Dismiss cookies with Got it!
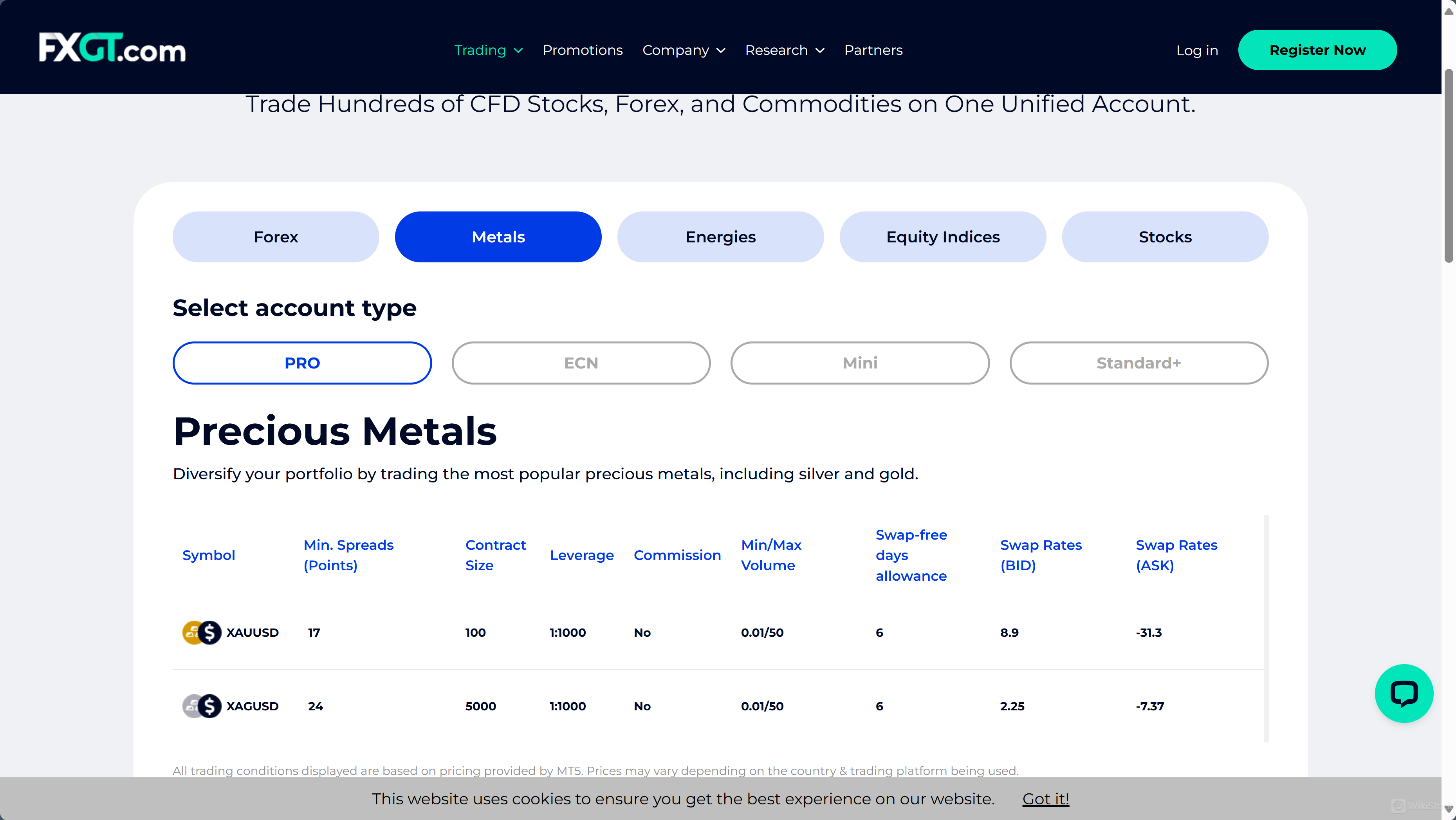This screenshot has height=820, width=1456. (1045, 798)
